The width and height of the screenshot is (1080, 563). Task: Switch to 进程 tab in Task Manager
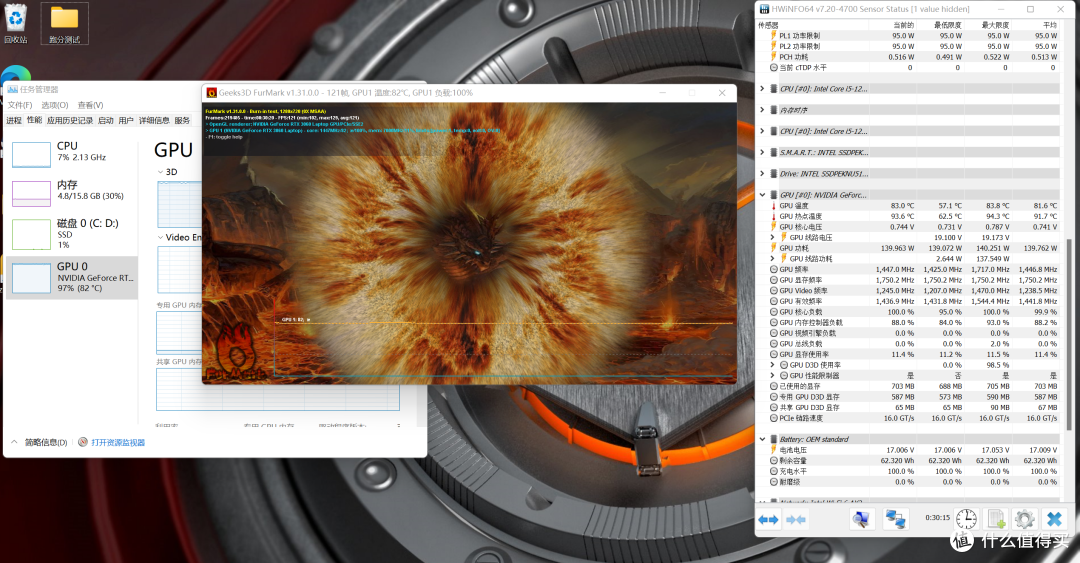tap(14, 121)
